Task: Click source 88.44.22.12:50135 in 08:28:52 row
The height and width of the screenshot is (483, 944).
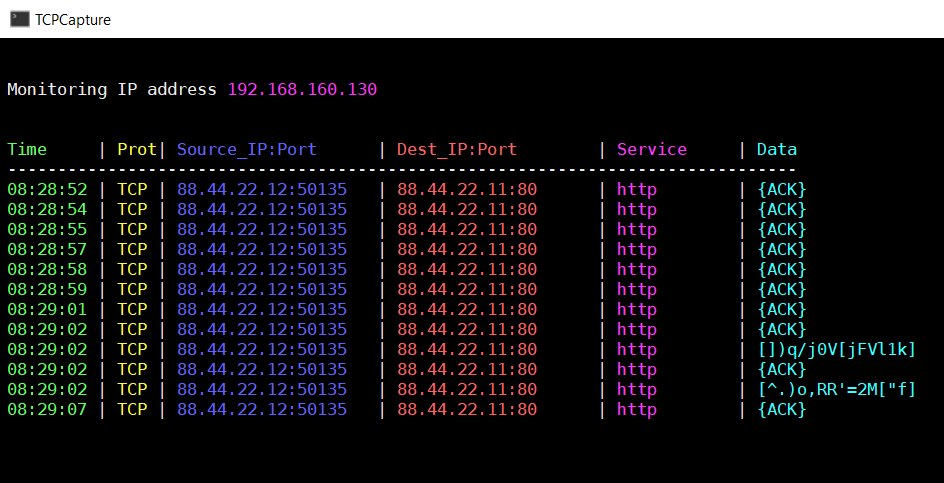Action: (x=262, y=190)
